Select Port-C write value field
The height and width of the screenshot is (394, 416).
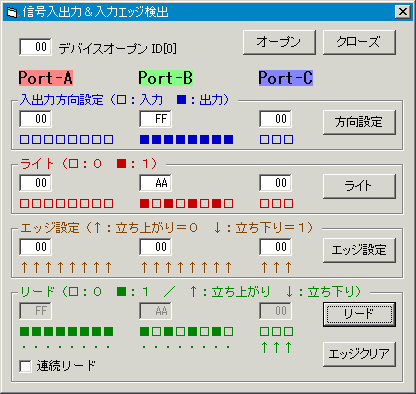coord(275,183)
